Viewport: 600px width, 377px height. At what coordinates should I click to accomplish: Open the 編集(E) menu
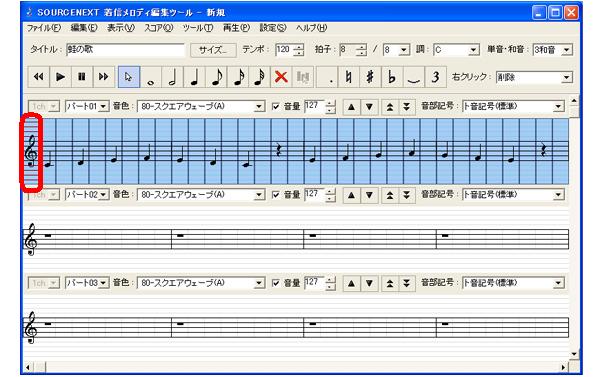click(84, 28)
